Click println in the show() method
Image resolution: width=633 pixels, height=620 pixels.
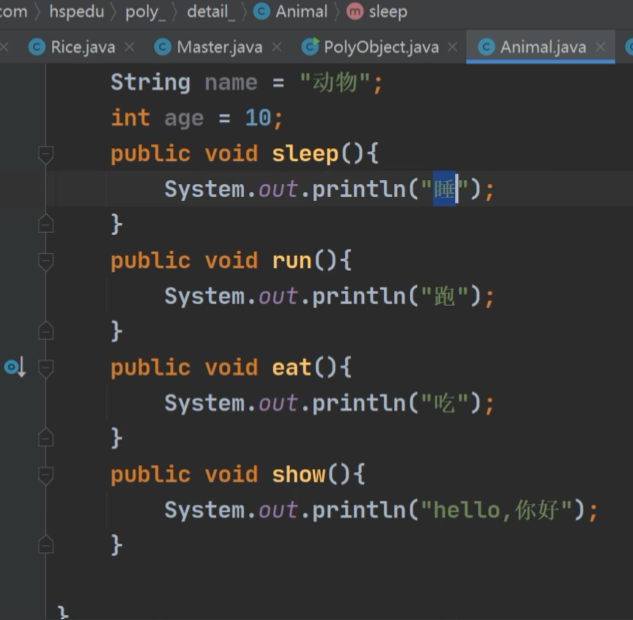359,510
